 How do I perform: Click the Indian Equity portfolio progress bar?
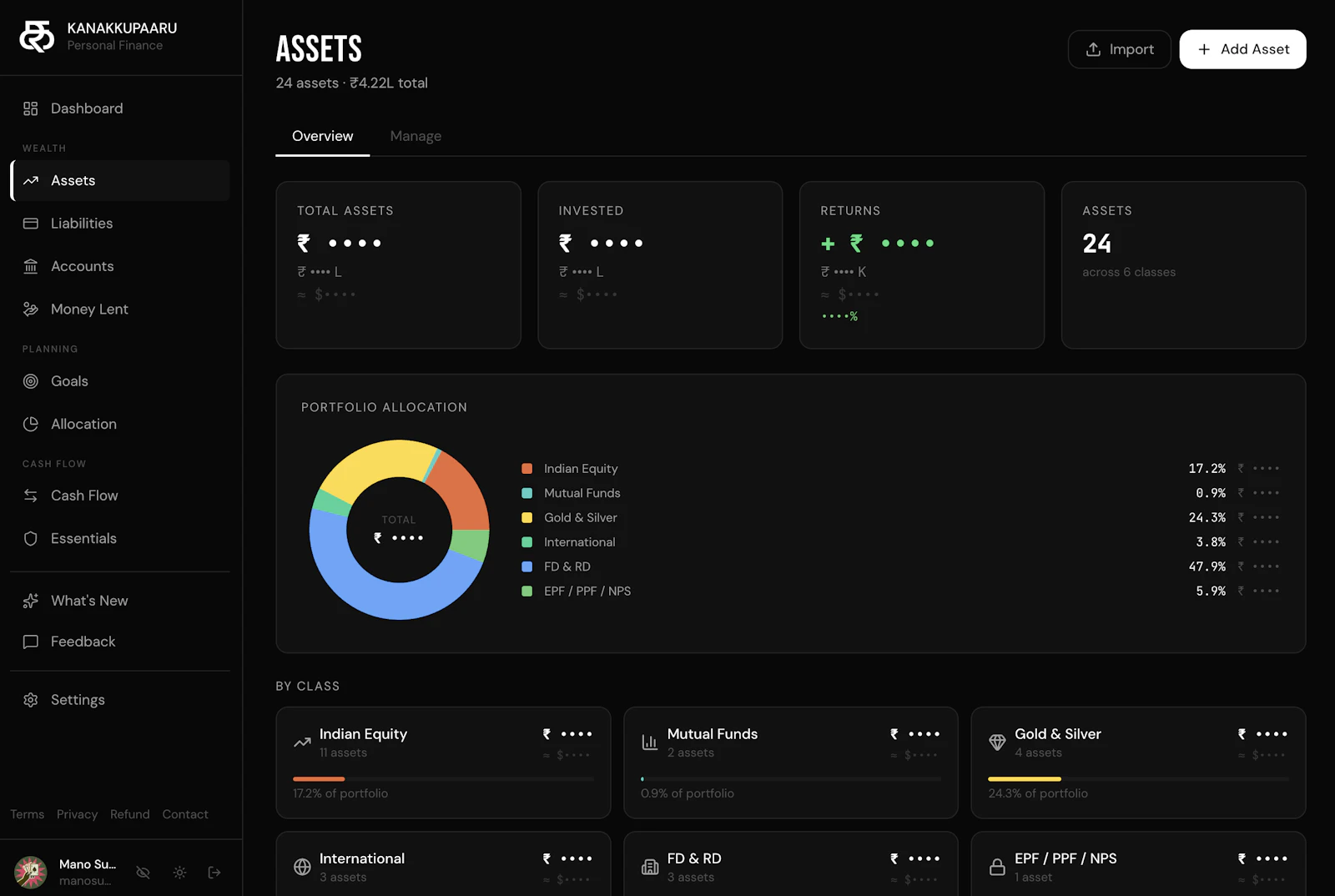coord(444,779)
